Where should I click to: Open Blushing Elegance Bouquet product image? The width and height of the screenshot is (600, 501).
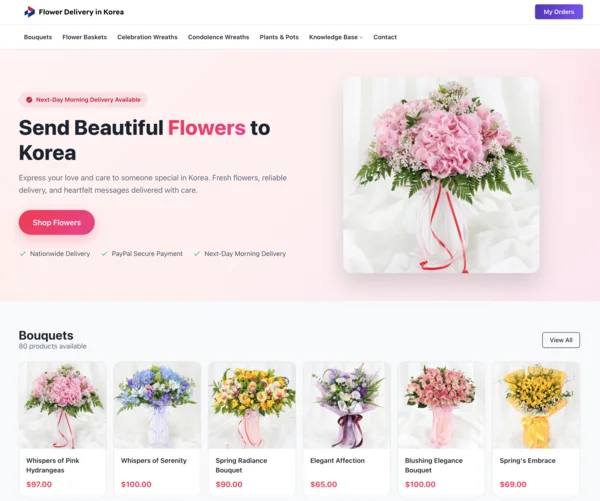pyautogui.click(x=441, y=405)
